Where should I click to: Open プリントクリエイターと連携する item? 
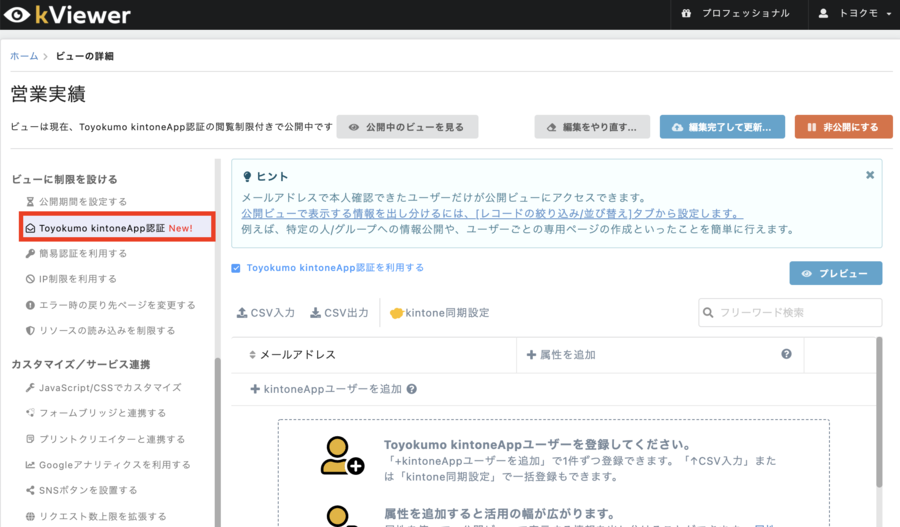coord(106,439)
